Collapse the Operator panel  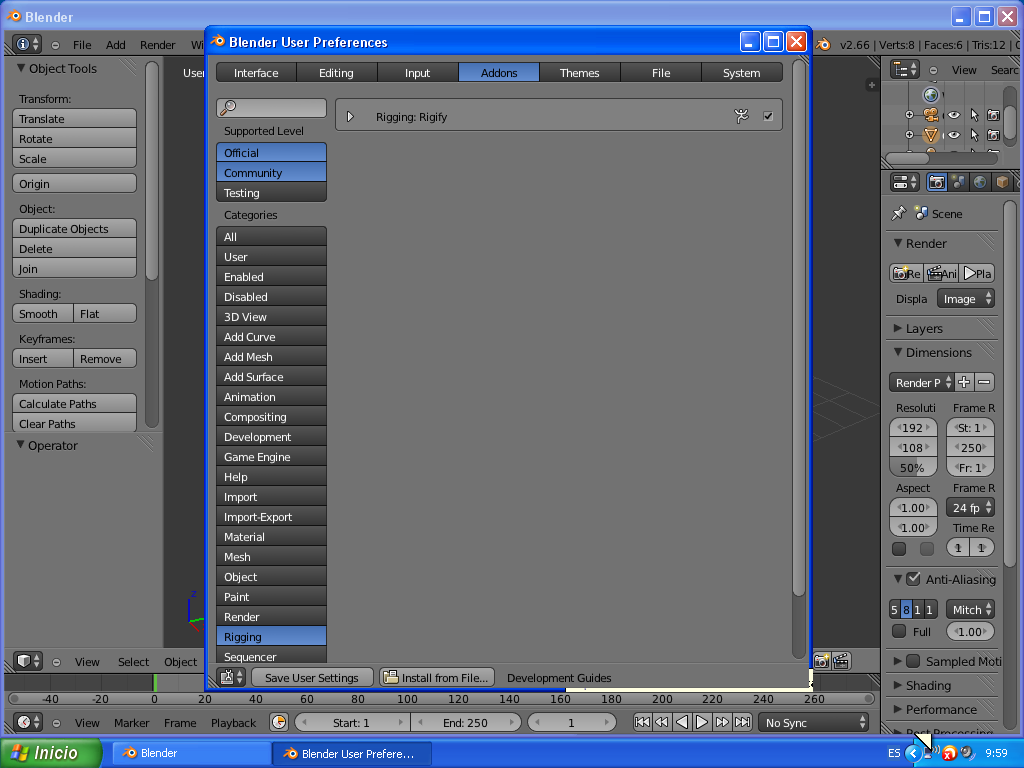pos(21,445)
